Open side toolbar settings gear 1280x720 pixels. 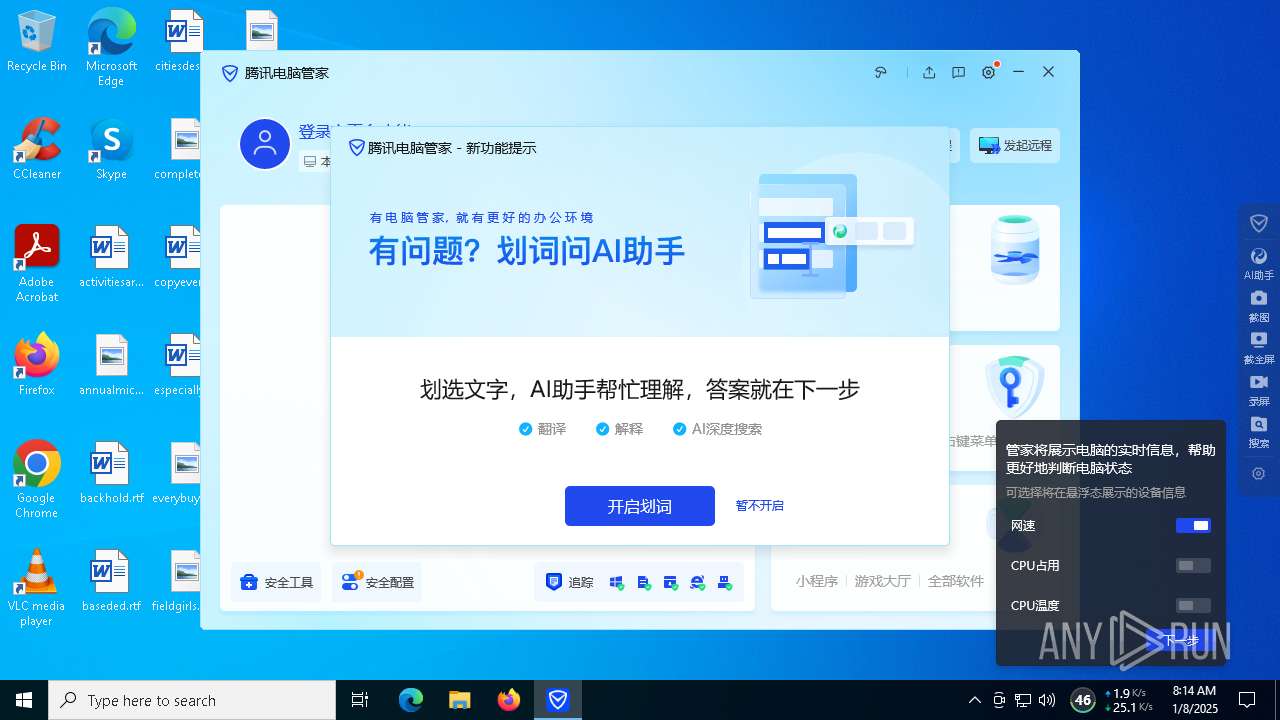(1259, 474)
